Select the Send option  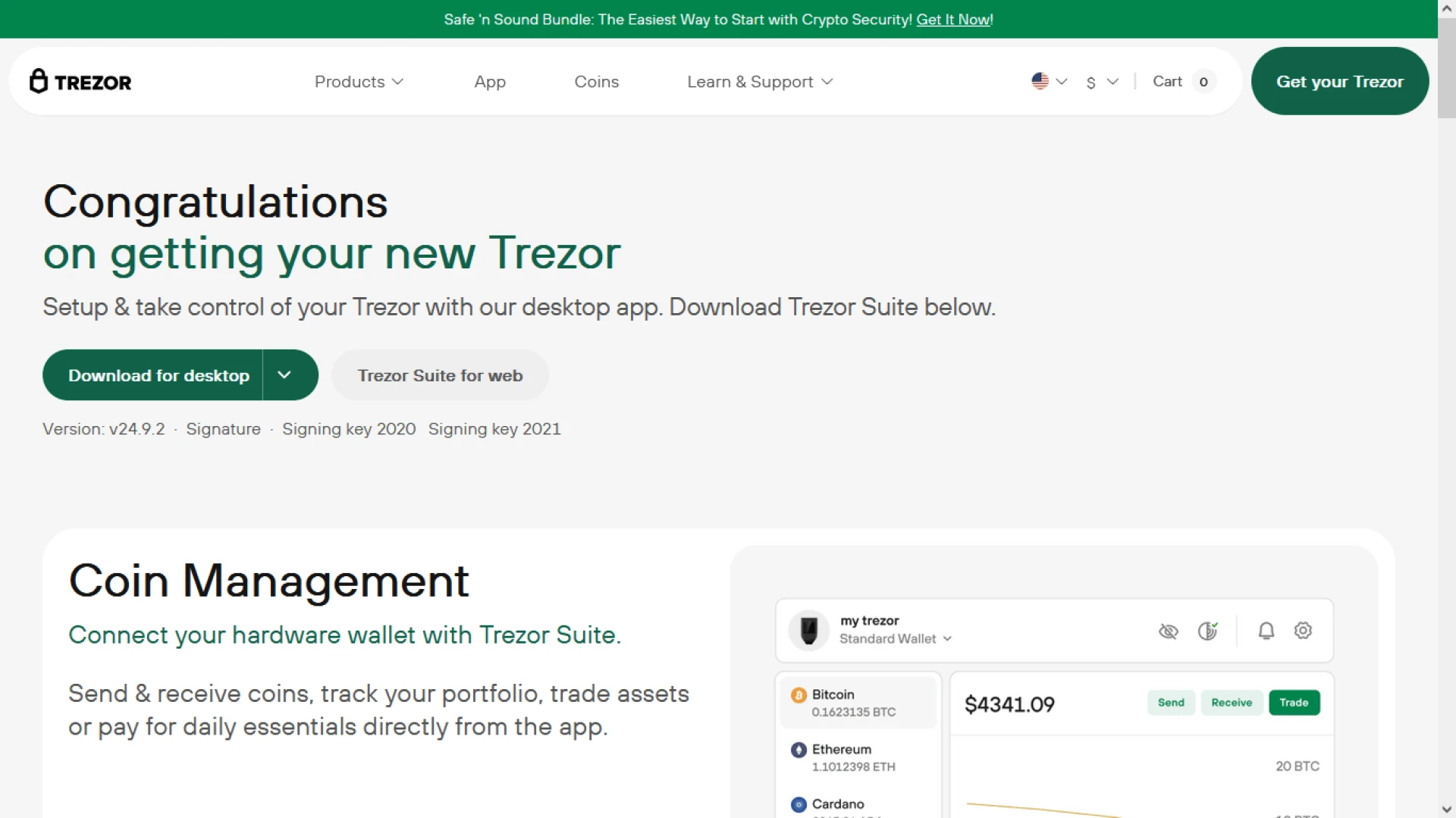pyautogui.click(x=1170, y=702)
